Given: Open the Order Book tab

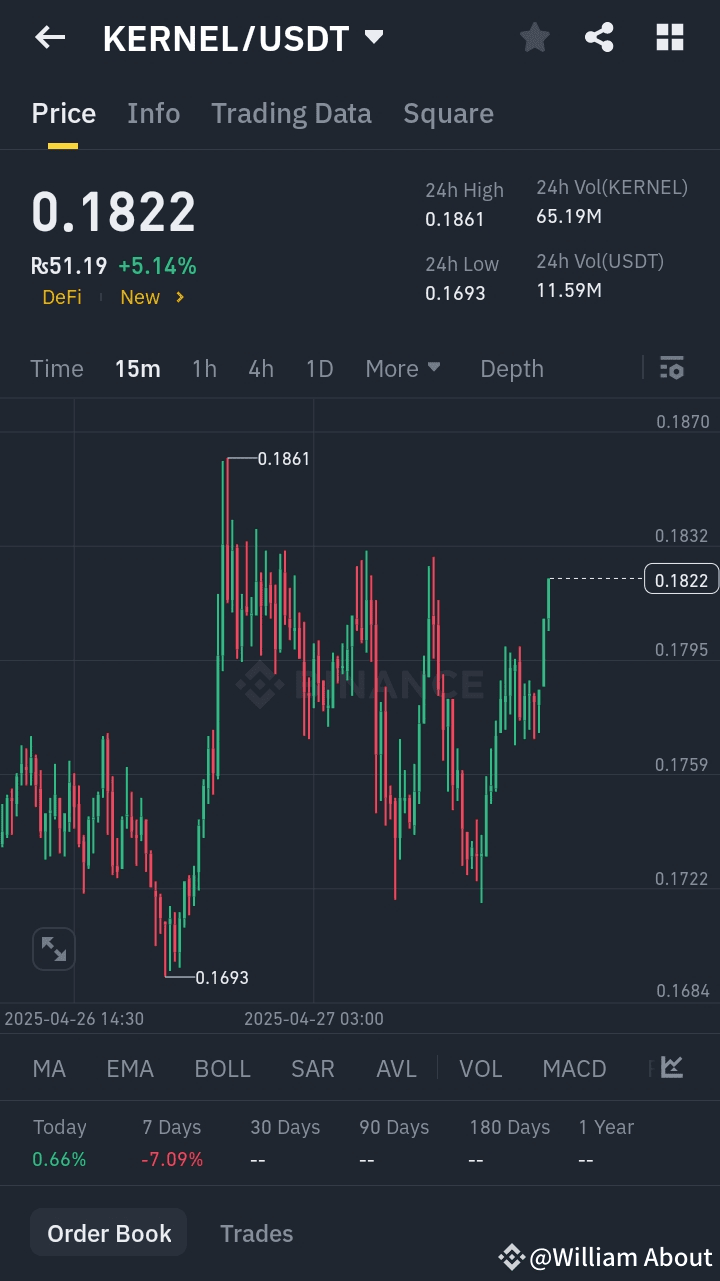Looking at the screenshot, I should tap(109, 1233).
